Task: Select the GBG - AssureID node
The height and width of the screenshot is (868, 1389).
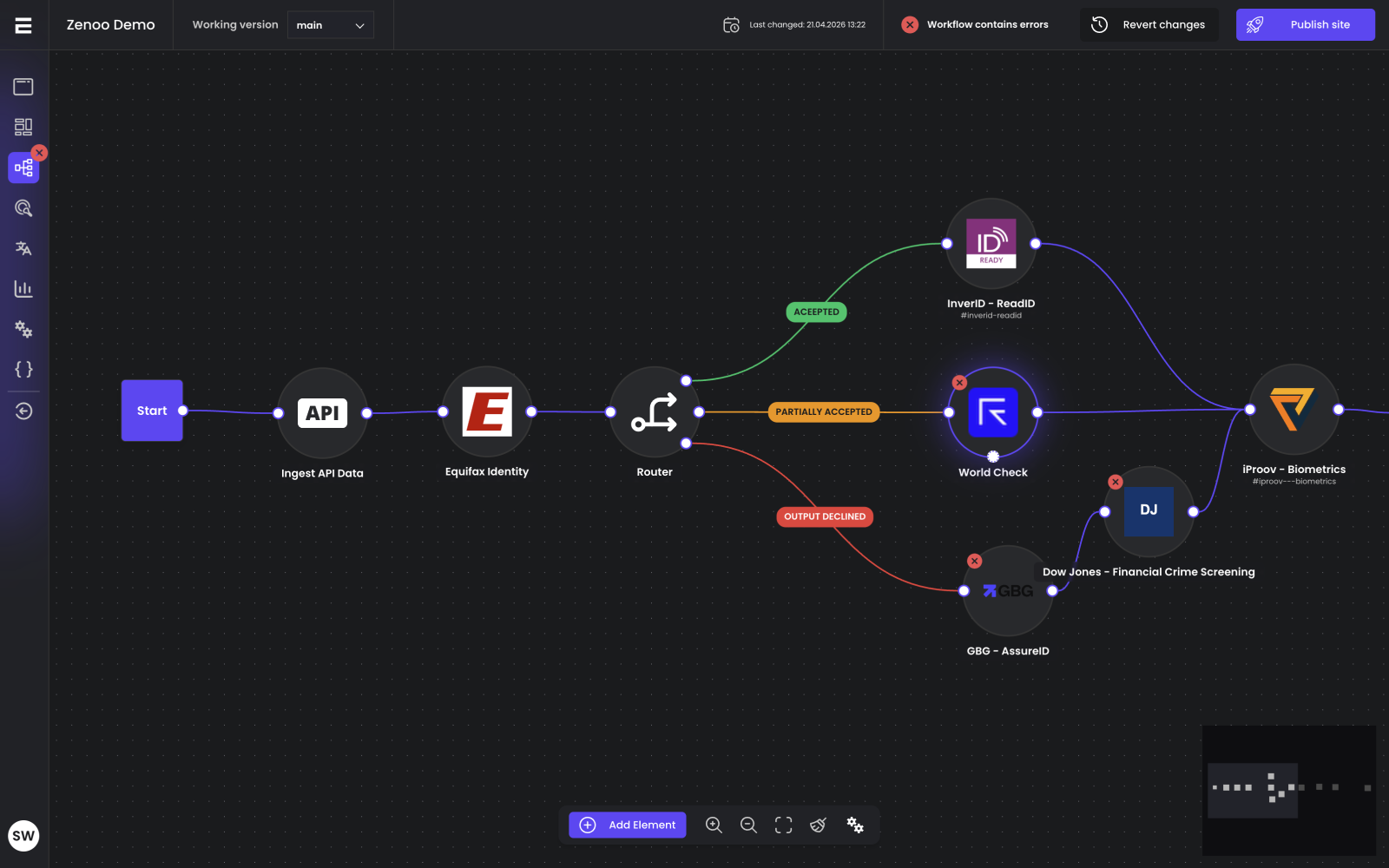Action: click(1008, 591)
